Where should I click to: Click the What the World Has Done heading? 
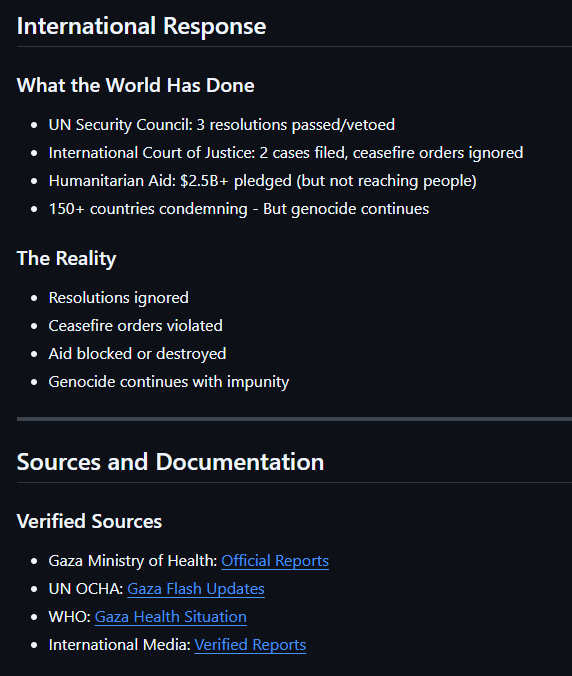(x=135, y=85)
